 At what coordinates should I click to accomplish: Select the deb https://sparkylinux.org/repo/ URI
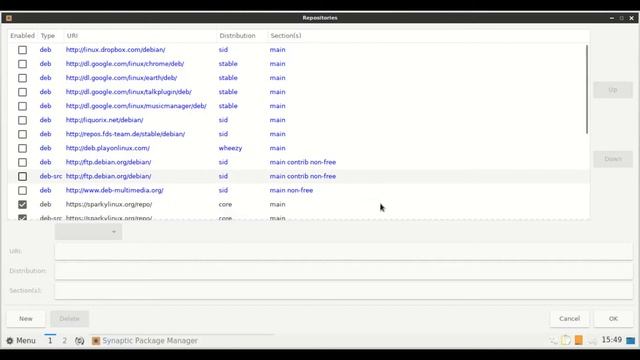click(109, 204)
